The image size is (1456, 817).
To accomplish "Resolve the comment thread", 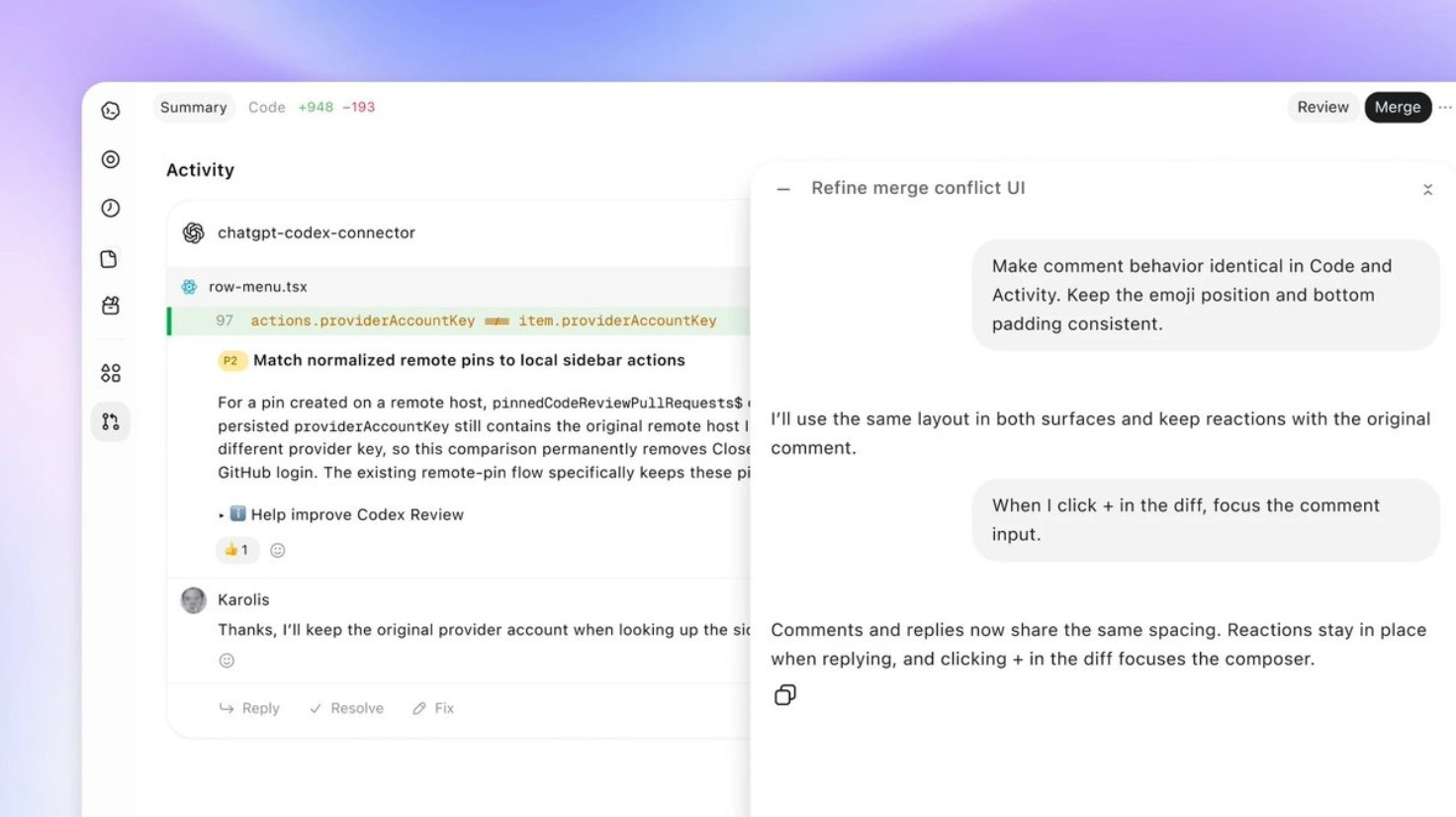I will point(346,708).
